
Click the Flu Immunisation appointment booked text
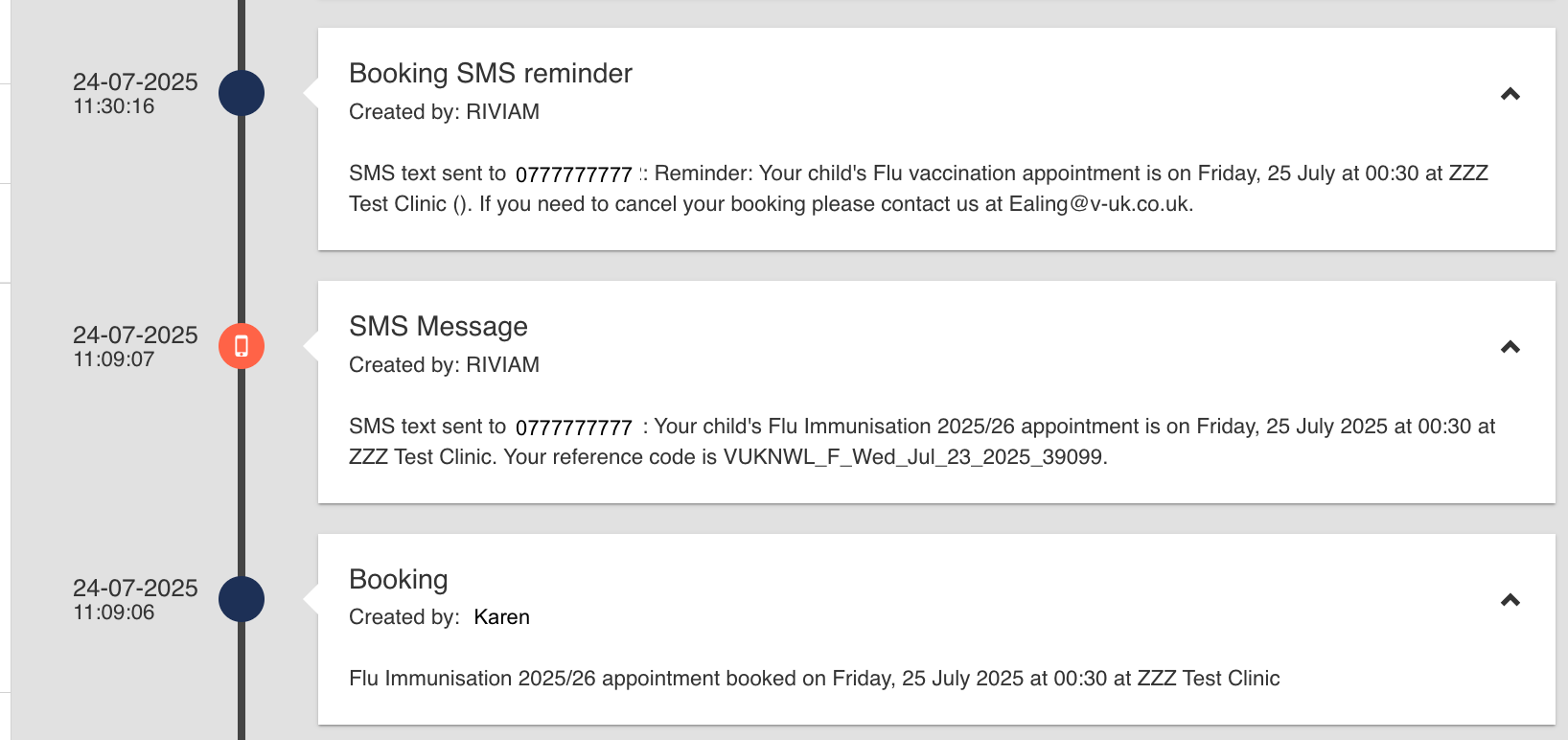[x=814, y=679]
